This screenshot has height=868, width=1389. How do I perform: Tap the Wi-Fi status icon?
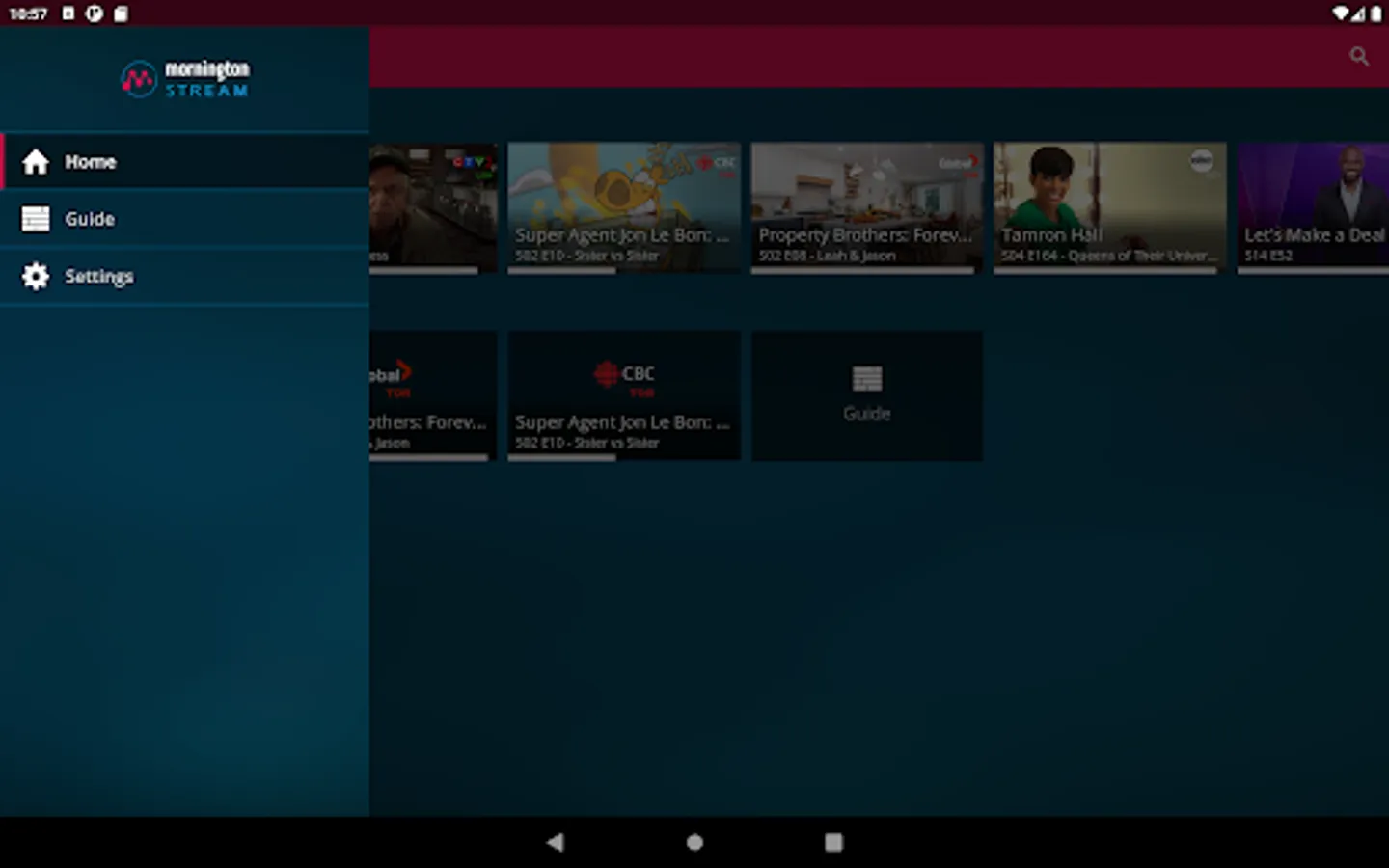1342,14
